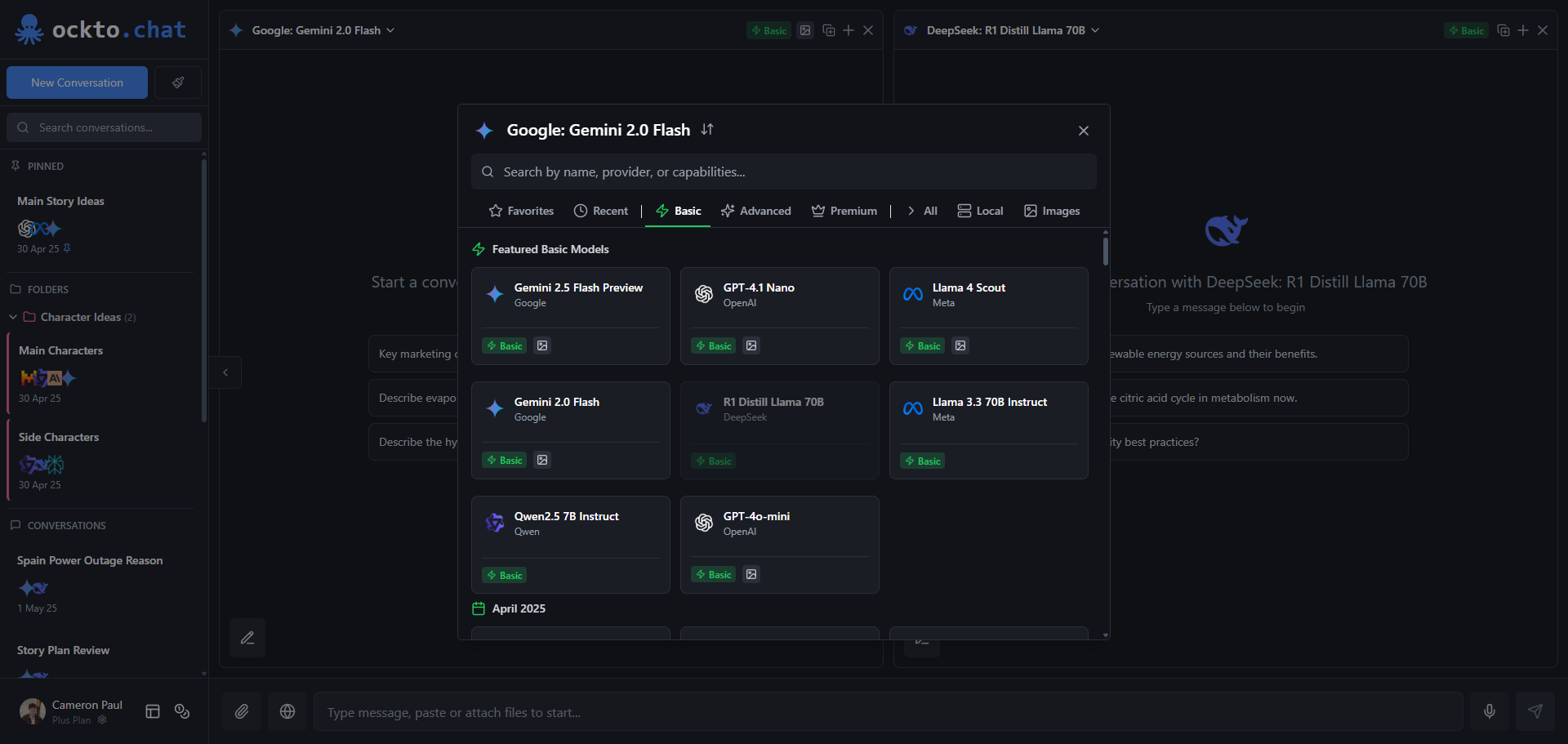The width and height of the screenshot is (1568, 744).
Task: Add a panel with the Gemini header plus icon
Action: 849,30
